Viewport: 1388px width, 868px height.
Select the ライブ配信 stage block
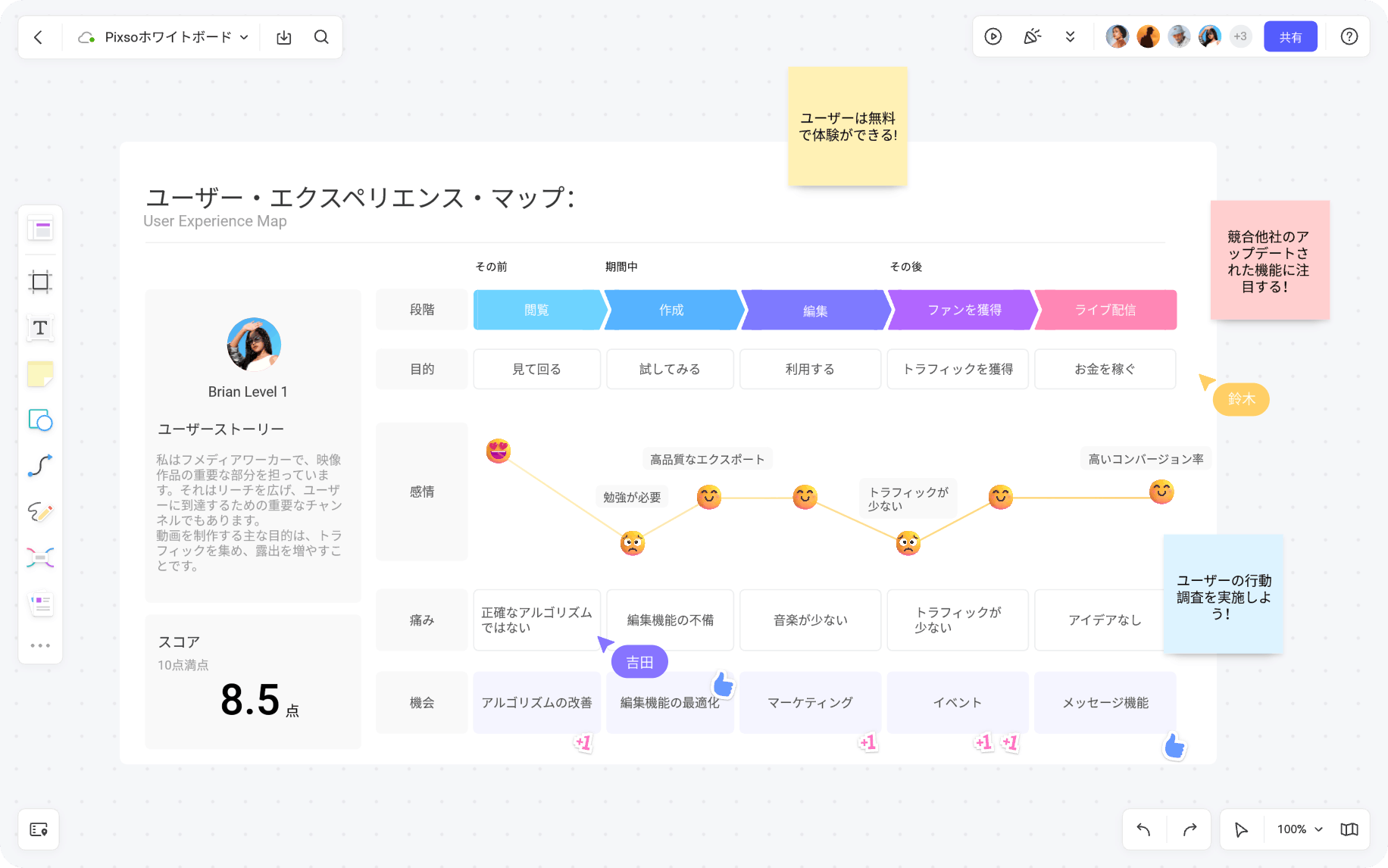pyautogui.click(x=1106, y=310)
